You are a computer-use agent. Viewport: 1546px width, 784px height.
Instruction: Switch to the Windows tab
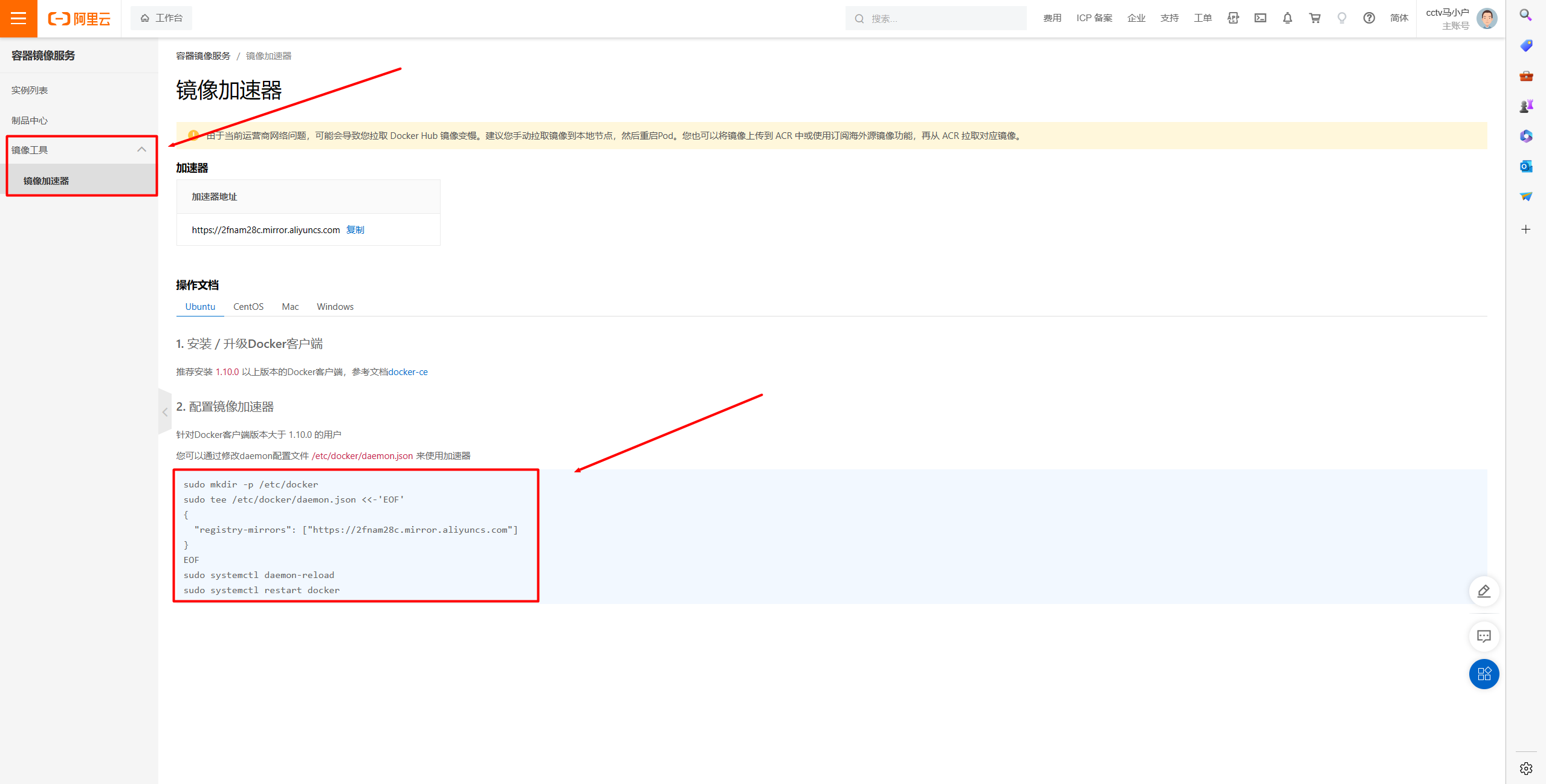[x=335, y=306]
